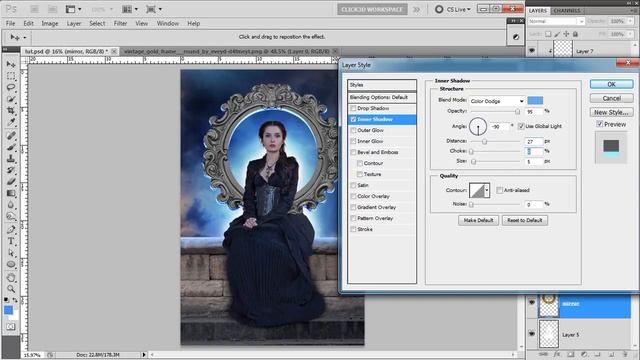Select the Eraser tool
640x360 pixels.
click(x=11, y=181)
